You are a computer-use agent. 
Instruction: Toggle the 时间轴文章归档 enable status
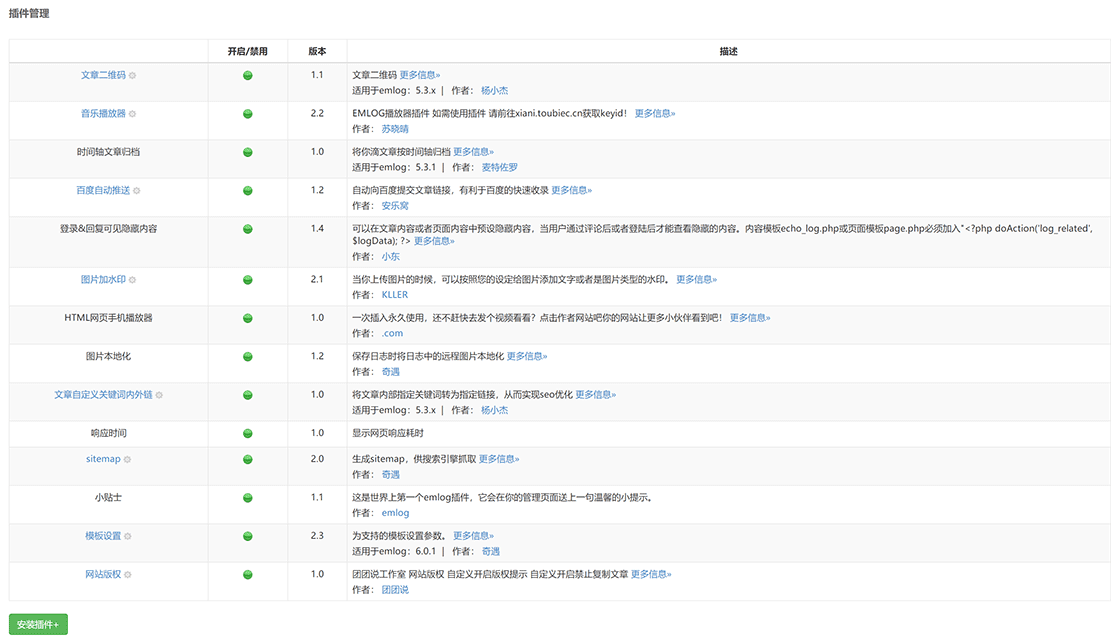click(x=247, y=152)
